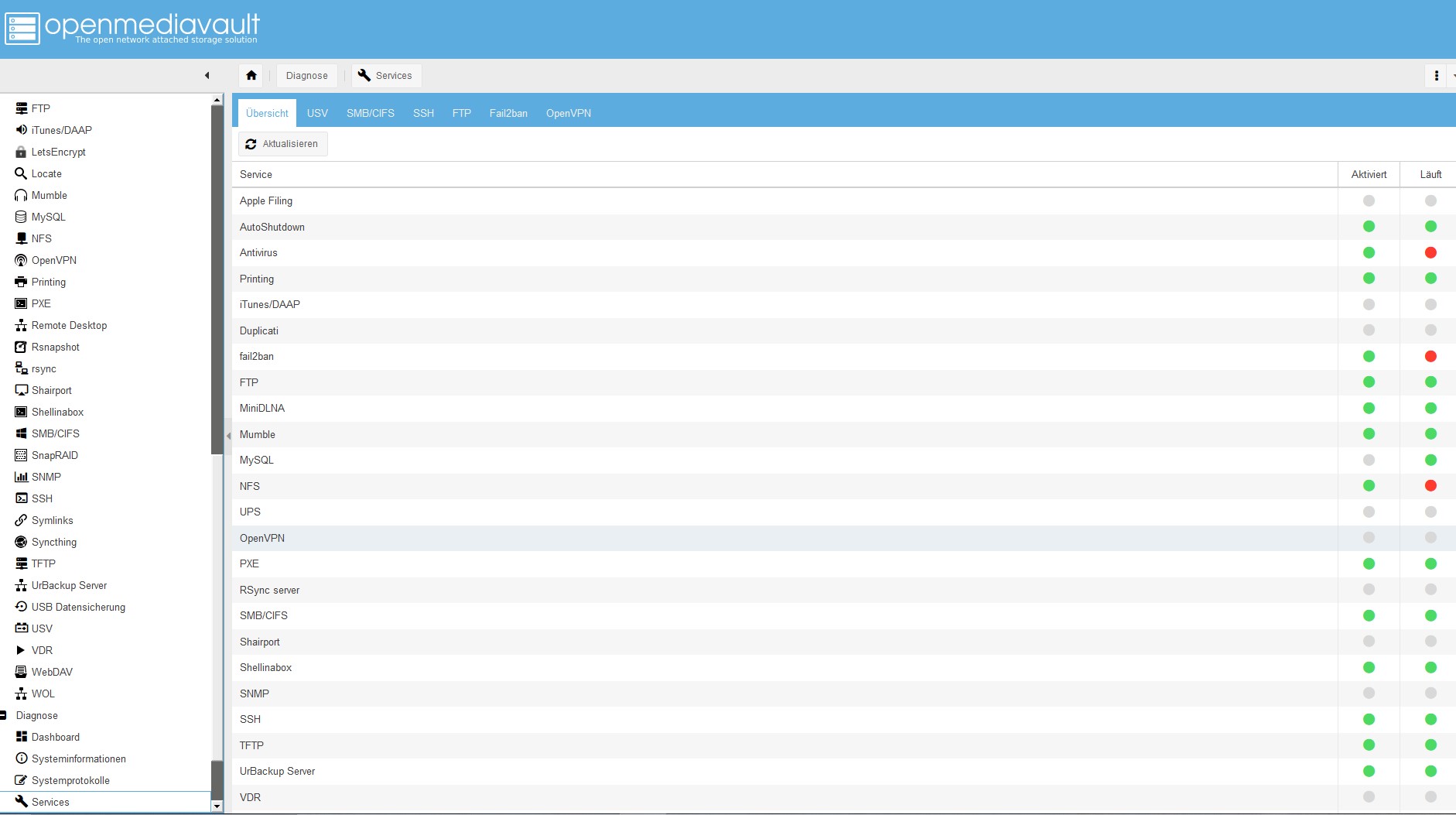This screenshot has width=1456, height=815.
Task: Open the Rsnapshot sidebar icon
Action: 22,347
